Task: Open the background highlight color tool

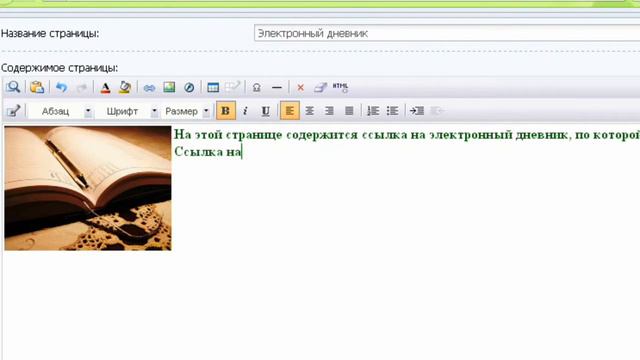Action: (x=125, y=87)
